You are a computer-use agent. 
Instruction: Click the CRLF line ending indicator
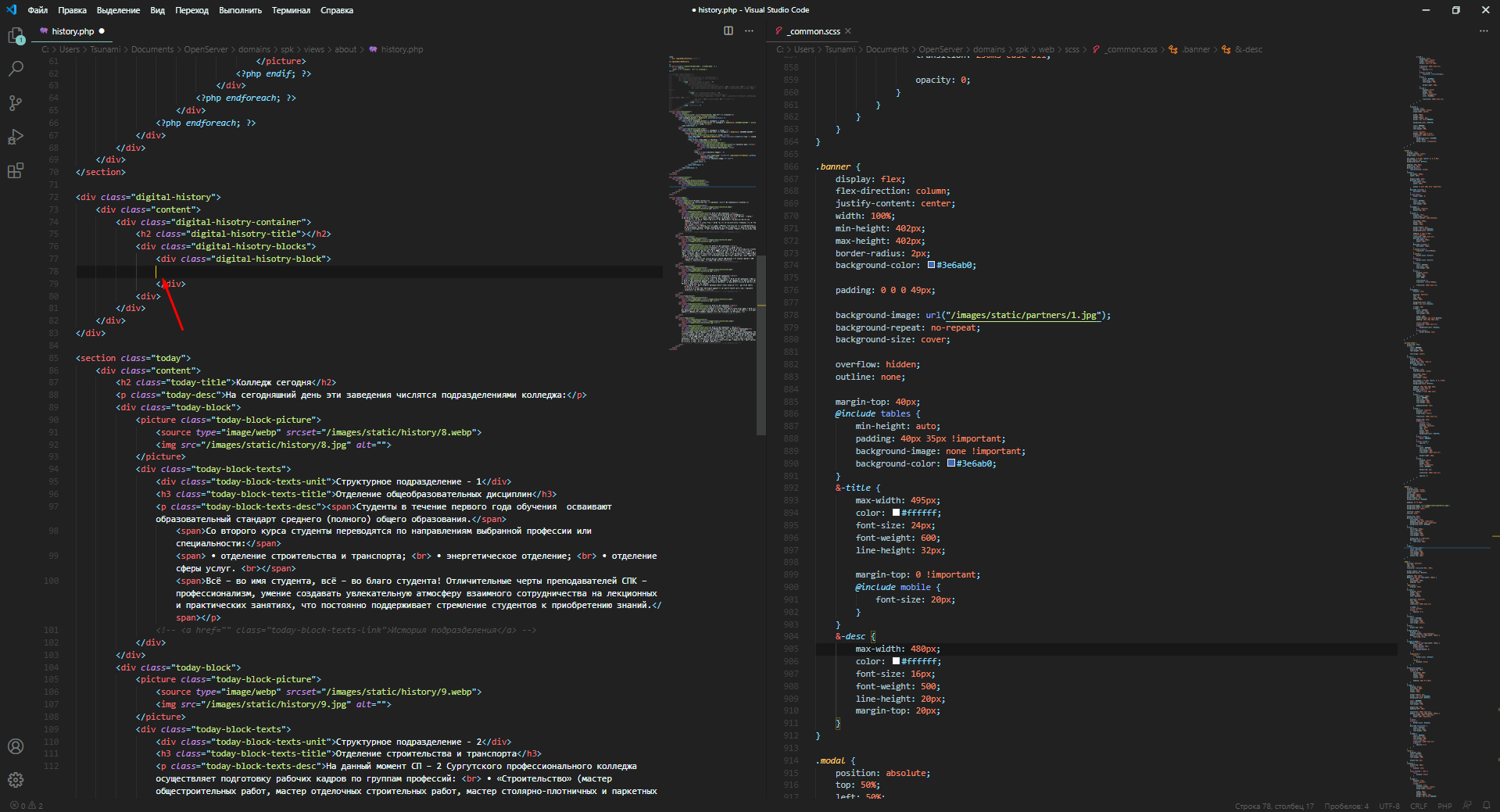tap(1418, 806)
